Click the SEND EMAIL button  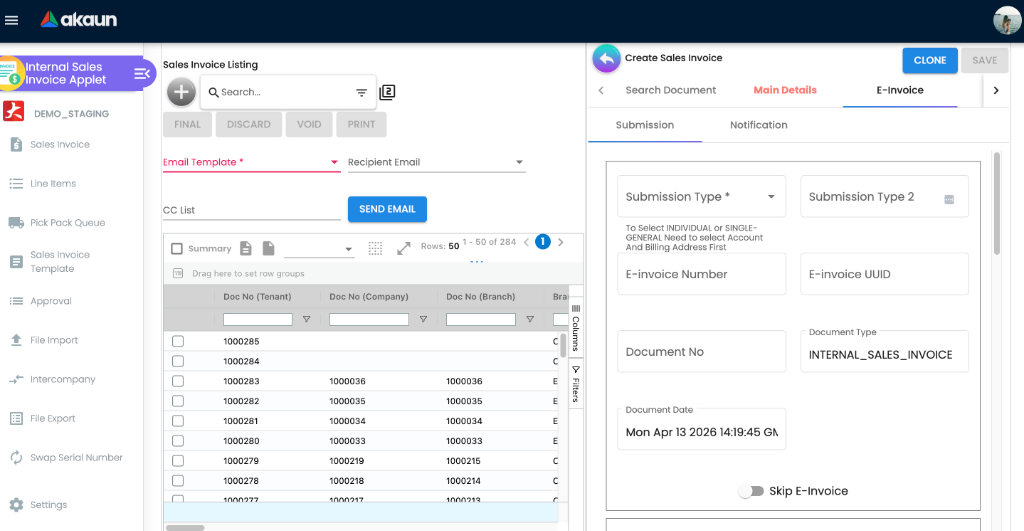point(387,209)
